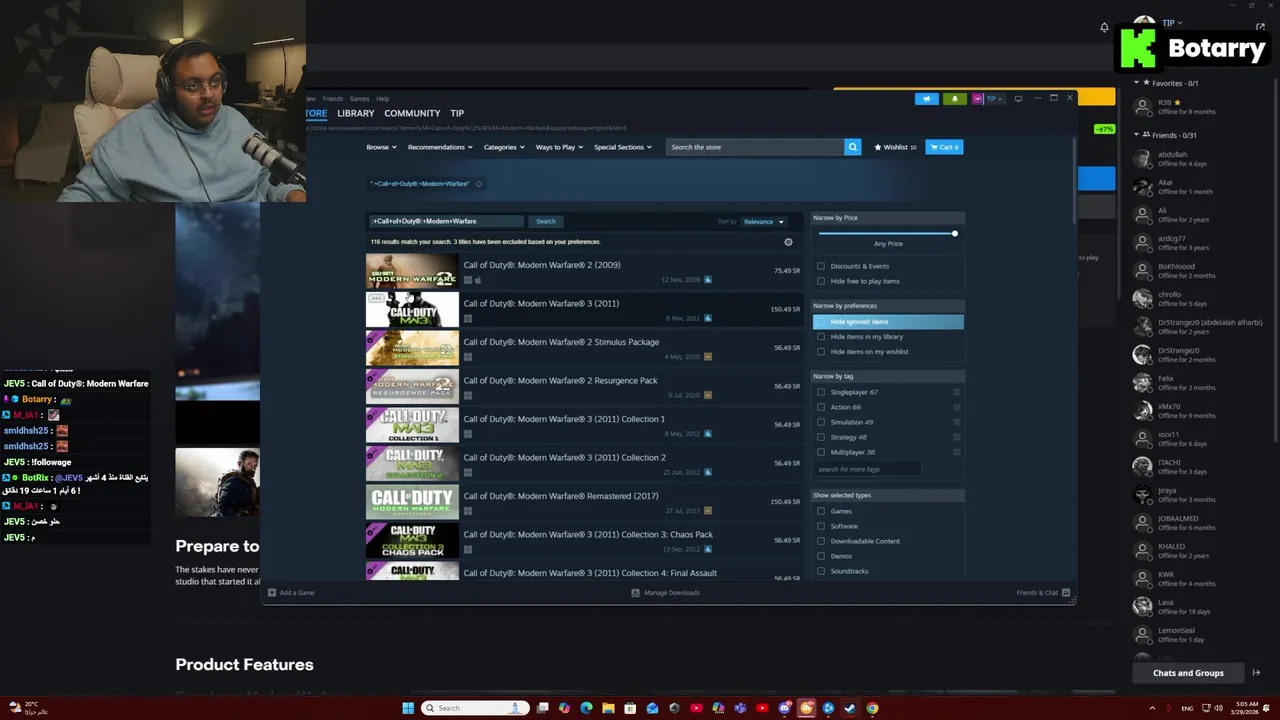Enable Hide free to play items
Image resolution: width=1280 pixels, height=720 pixels.
[x=821, y=281]
